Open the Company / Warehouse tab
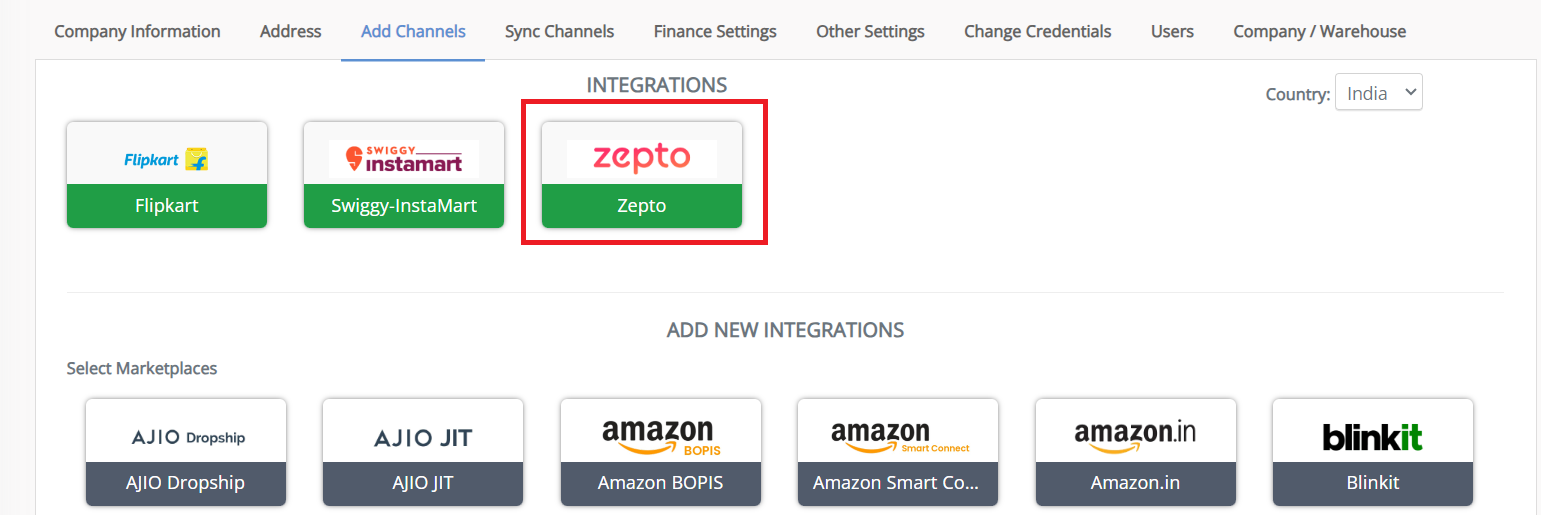 (1320, 31)
